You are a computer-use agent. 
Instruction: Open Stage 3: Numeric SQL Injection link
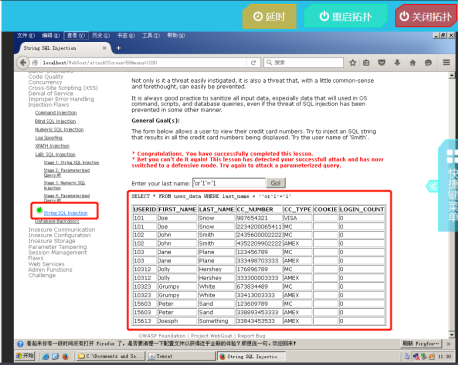[x=64, y=185]
